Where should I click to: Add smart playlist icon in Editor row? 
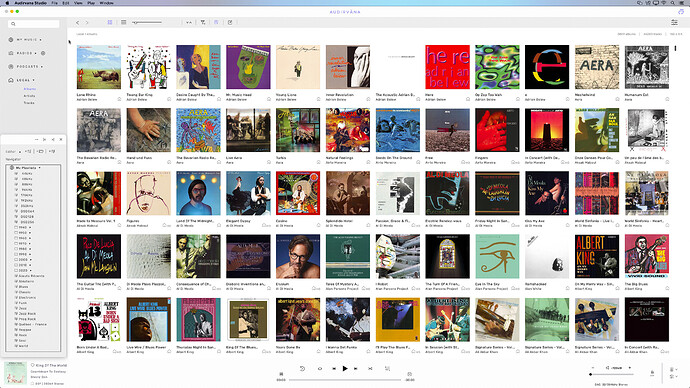(x=52, y=151)
